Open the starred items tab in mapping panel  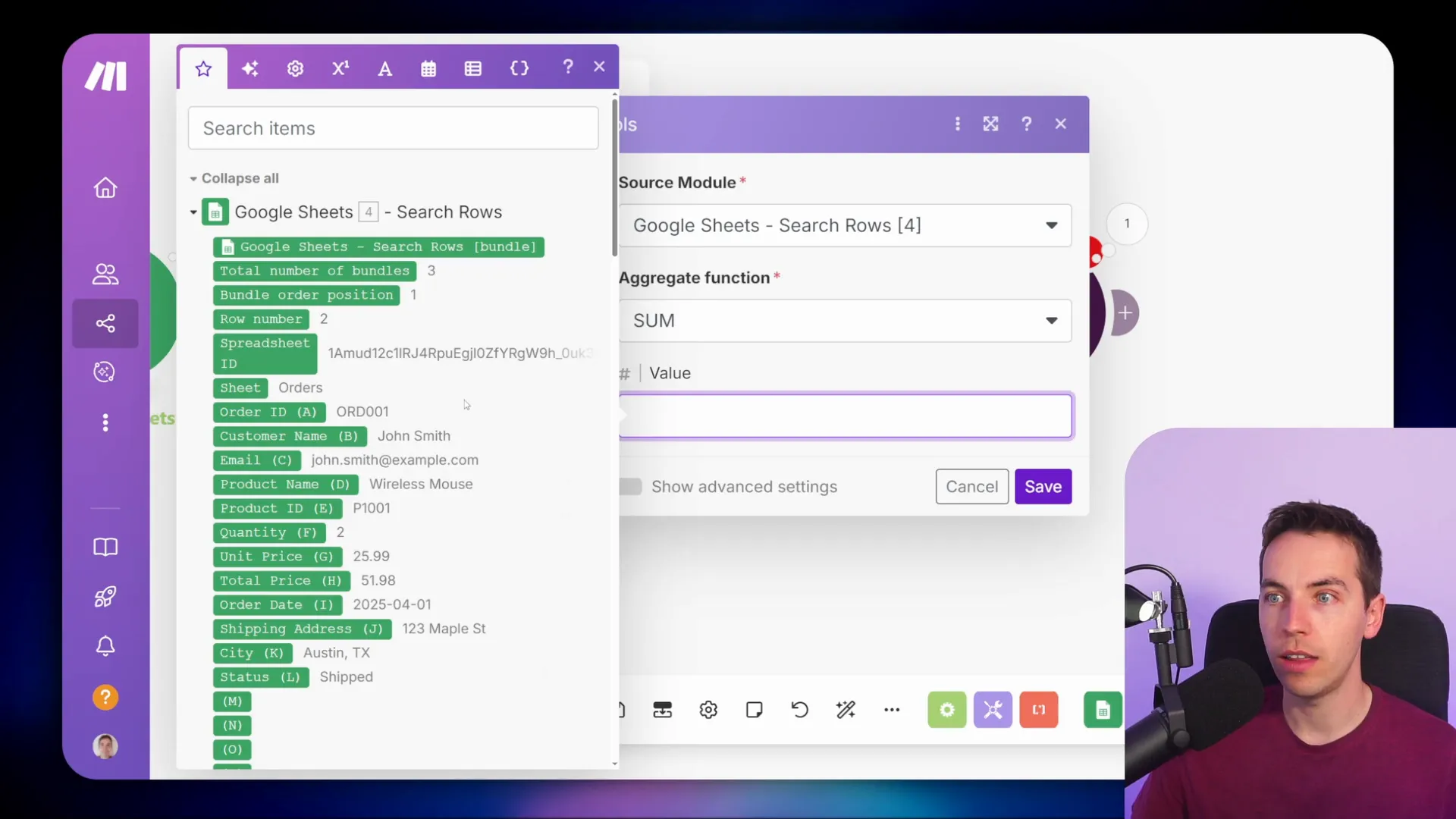pos(203,69)
